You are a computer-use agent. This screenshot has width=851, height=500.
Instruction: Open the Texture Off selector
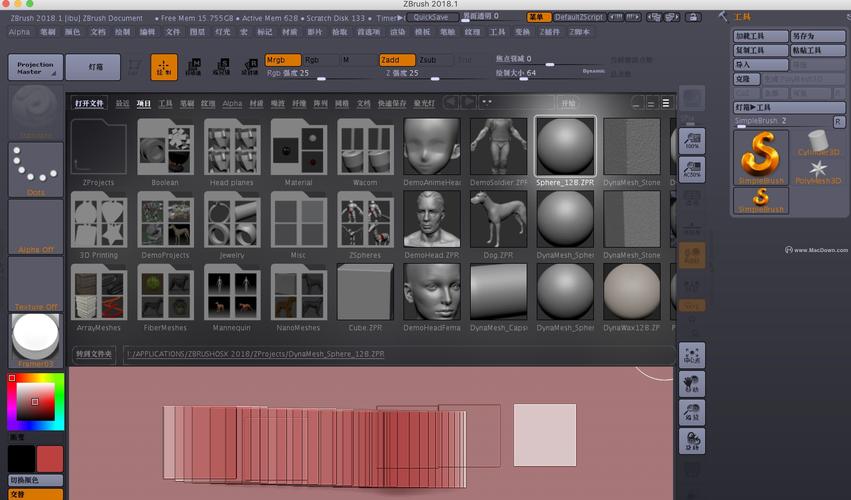click(x=36, y=284)
